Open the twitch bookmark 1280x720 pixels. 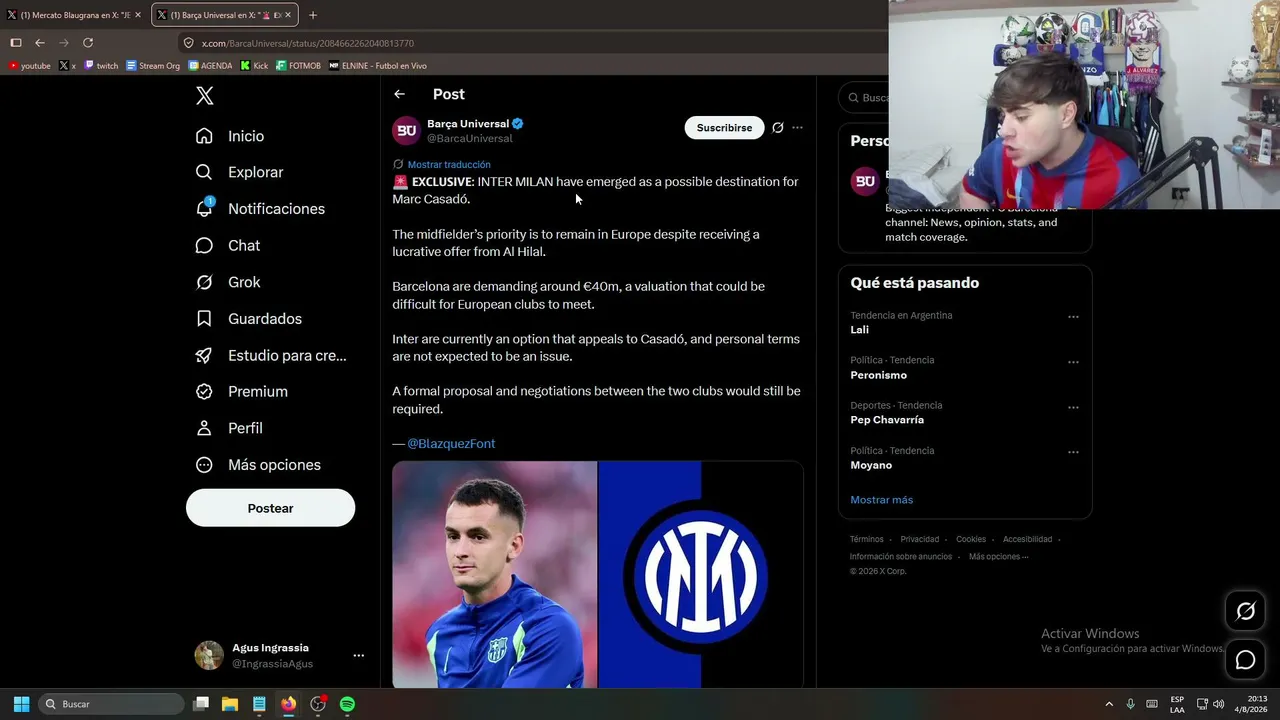[x=101, y=66]
